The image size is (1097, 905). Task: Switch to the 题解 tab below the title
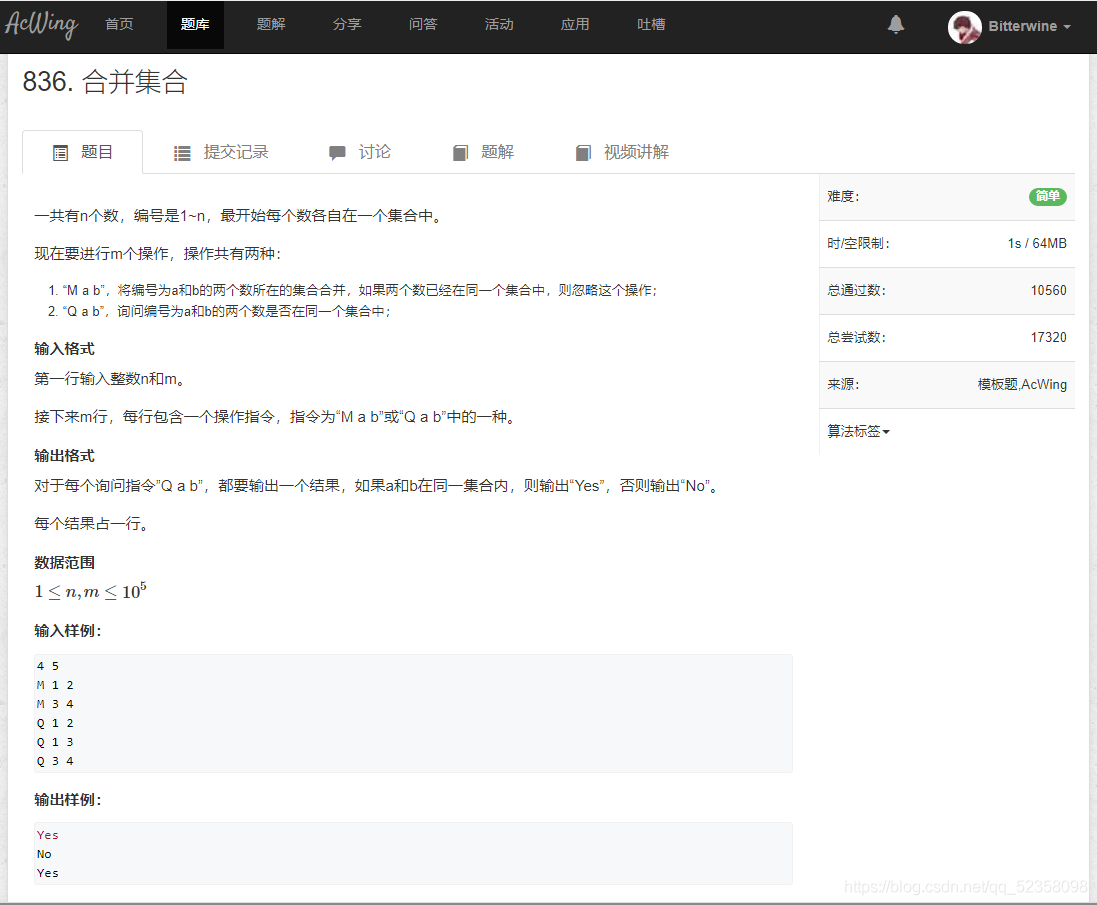pyautogui.click(x=483, y=152)
